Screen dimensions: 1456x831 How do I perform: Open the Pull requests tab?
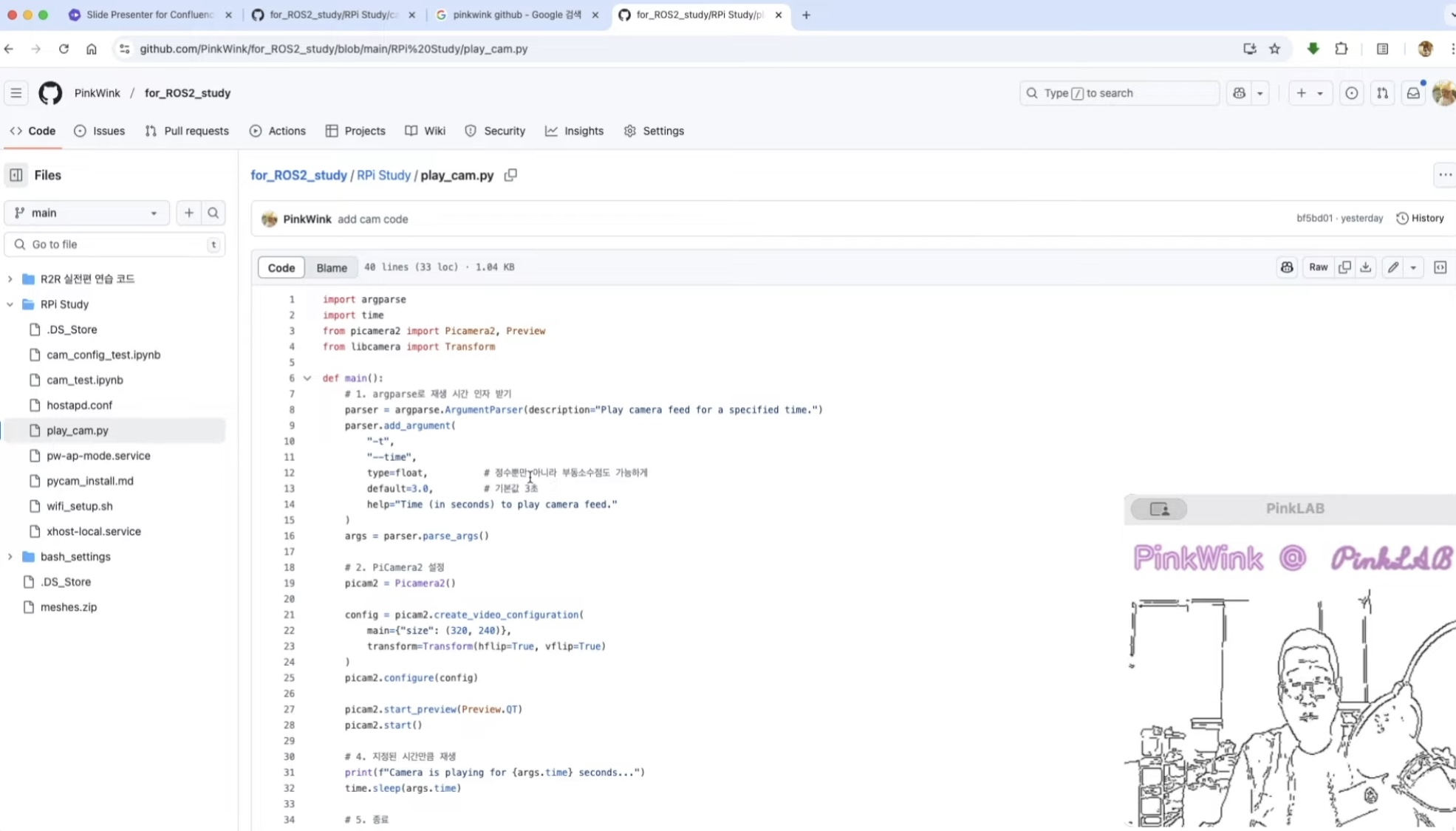[x=187, y=131]
